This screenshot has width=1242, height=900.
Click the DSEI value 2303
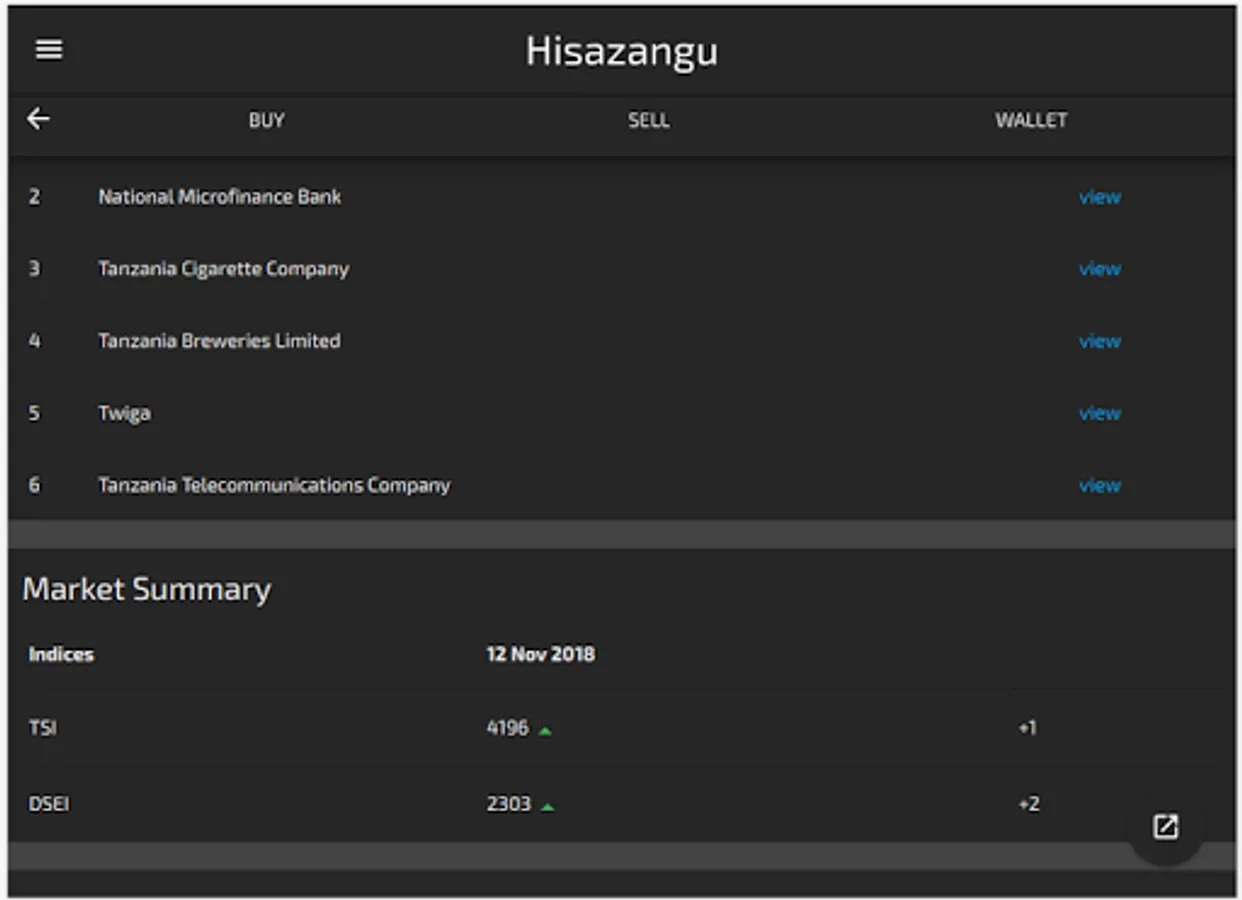pos(508,804)
